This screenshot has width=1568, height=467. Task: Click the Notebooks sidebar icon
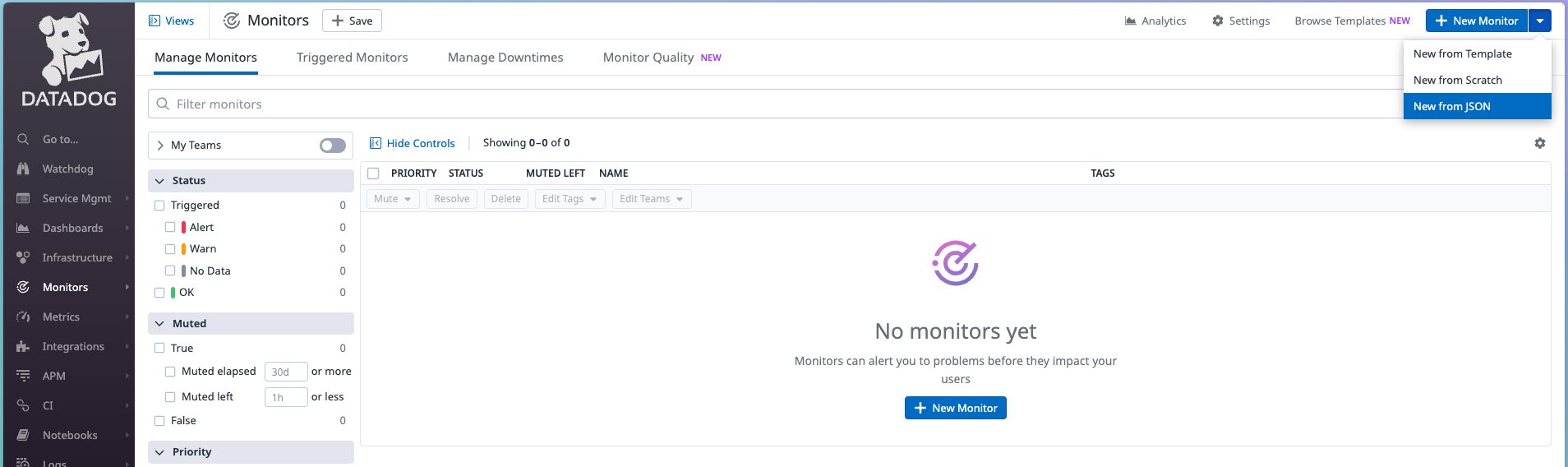[23, 435]
